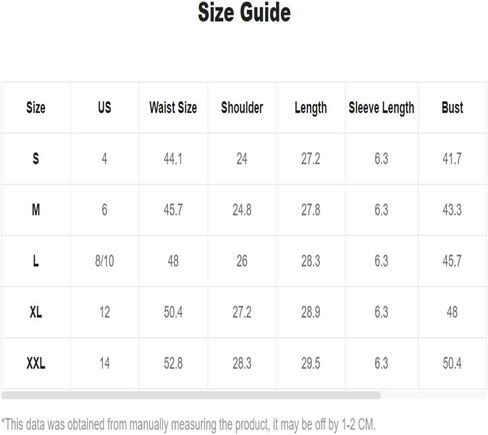Click the manual measurement disclaimer note

point(188,425)
